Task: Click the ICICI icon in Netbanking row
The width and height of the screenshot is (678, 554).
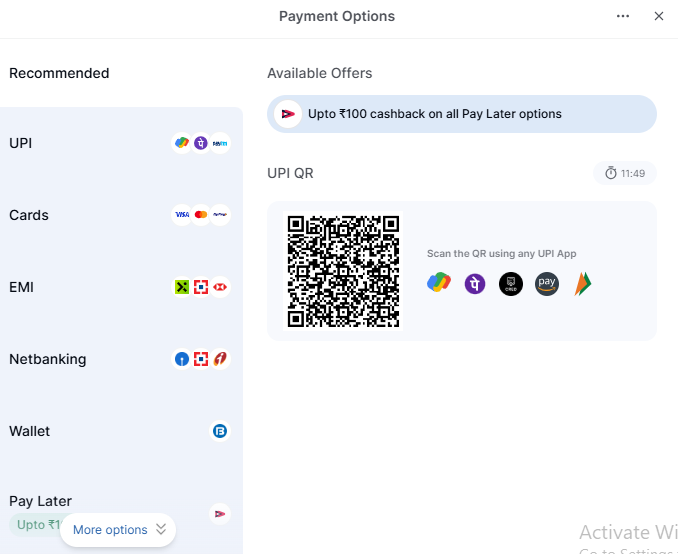Action: click(x=220, y=359)
